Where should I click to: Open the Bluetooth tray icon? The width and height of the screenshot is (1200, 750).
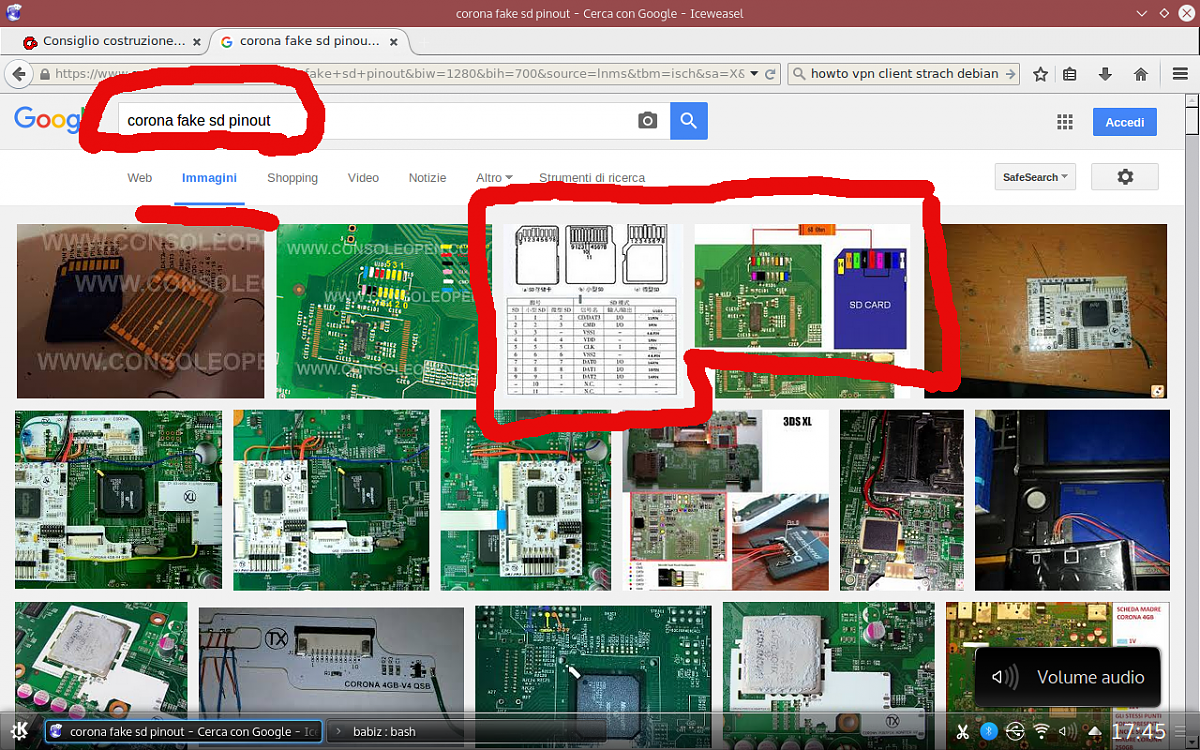[x=989, y=732]
